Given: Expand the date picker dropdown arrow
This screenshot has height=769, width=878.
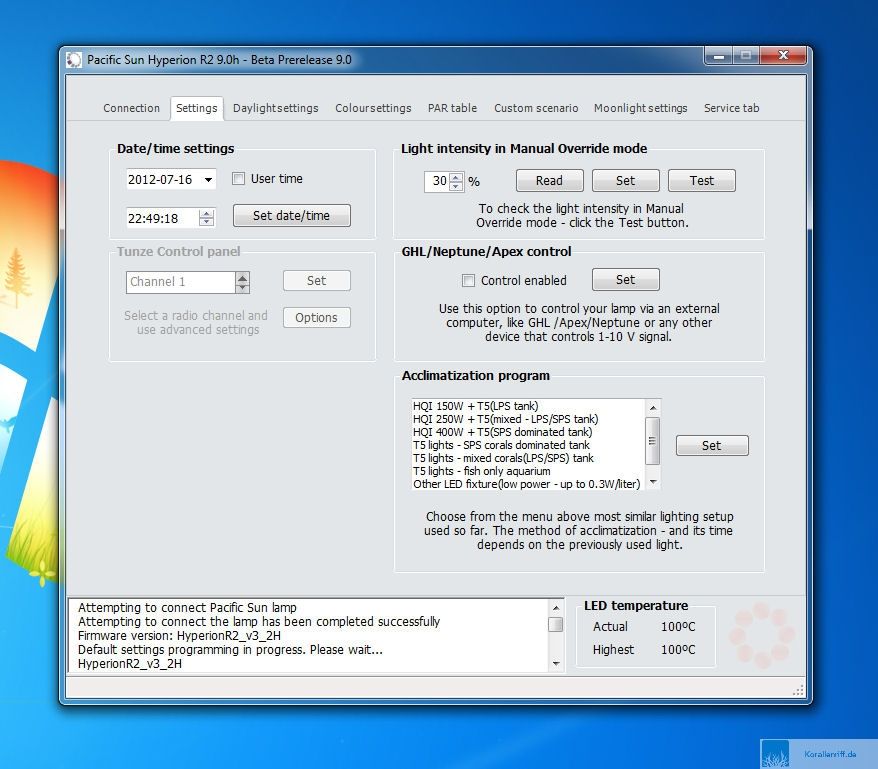Looking at the screenshot, I should pyautogui.click(x=208, y=180).
